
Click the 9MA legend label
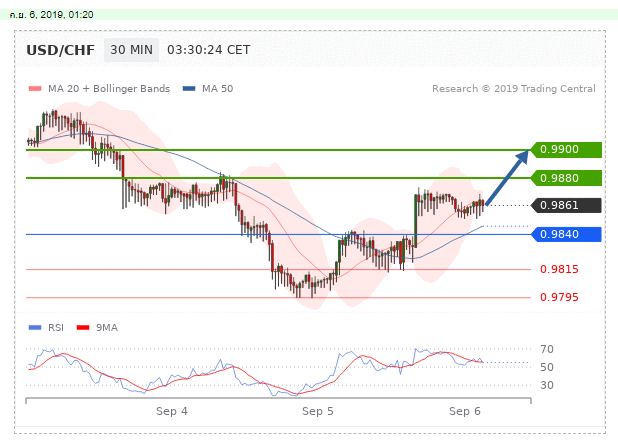[106, 327]
